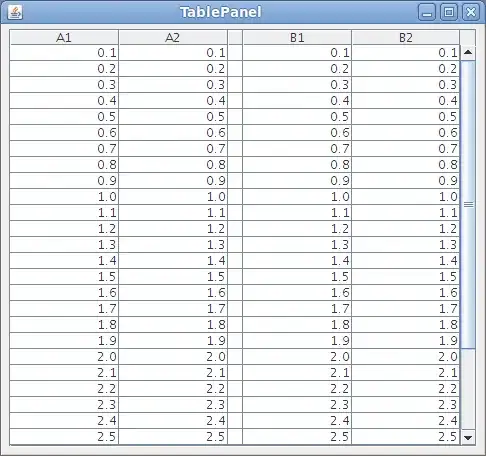Image resolution: width=486 pixels, height=456 pixels.
Task: Select the 0.8 cell in column A2
Action: point(173,165)
